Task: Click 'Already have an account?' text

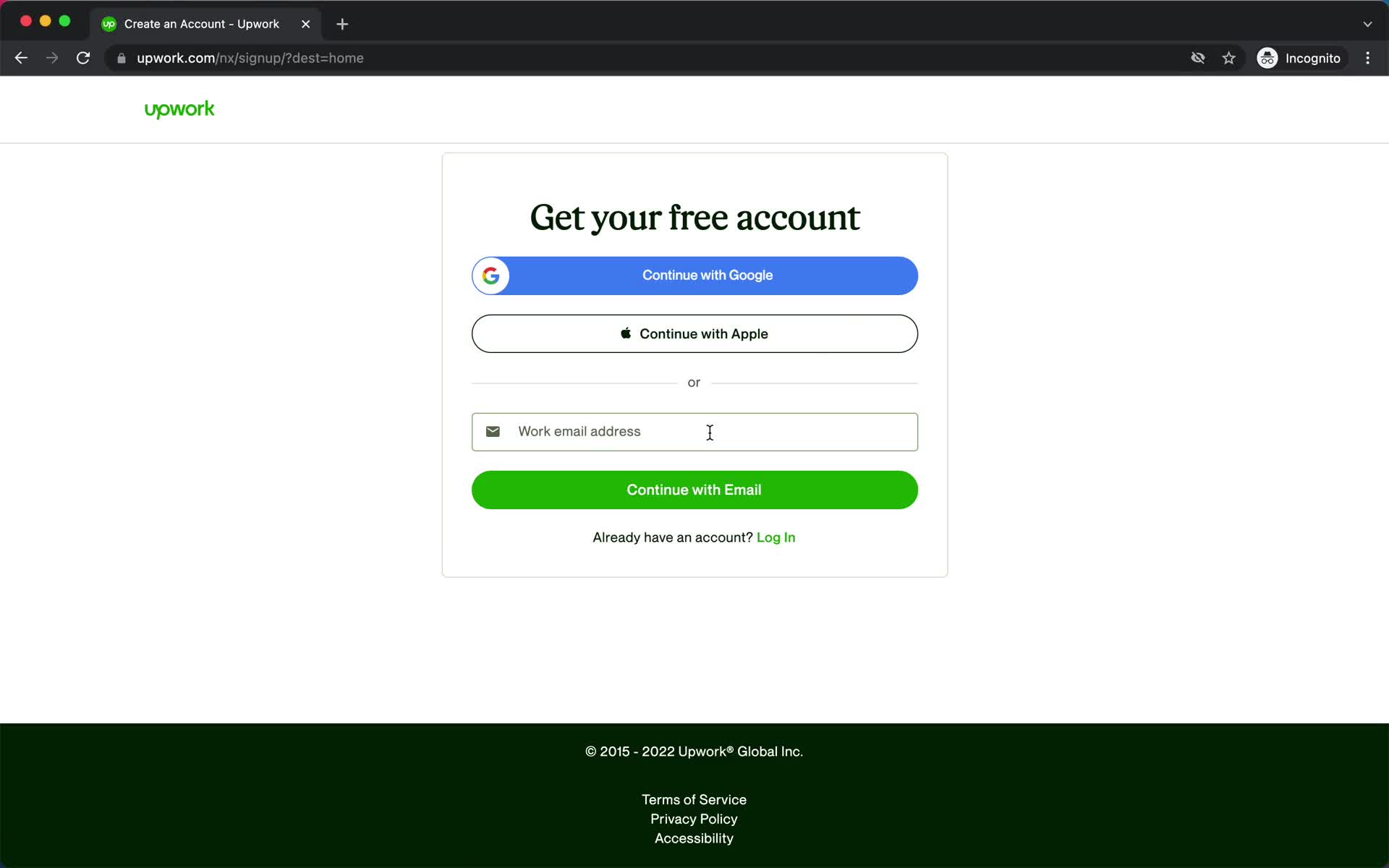Action: 673,537
